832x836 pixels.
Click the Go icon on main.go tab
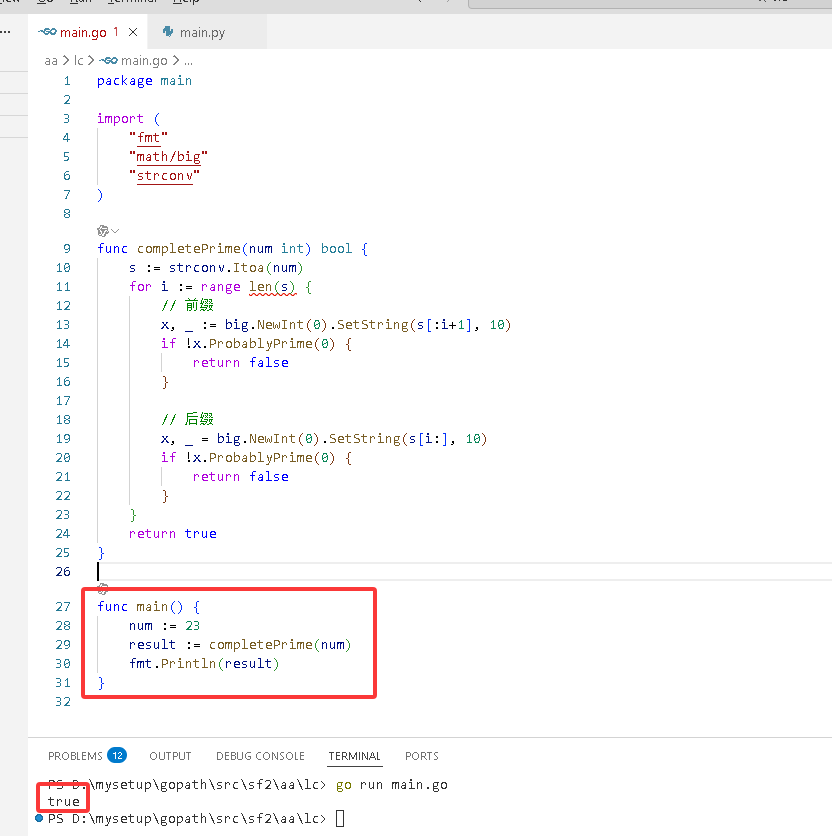click(47, 32)
